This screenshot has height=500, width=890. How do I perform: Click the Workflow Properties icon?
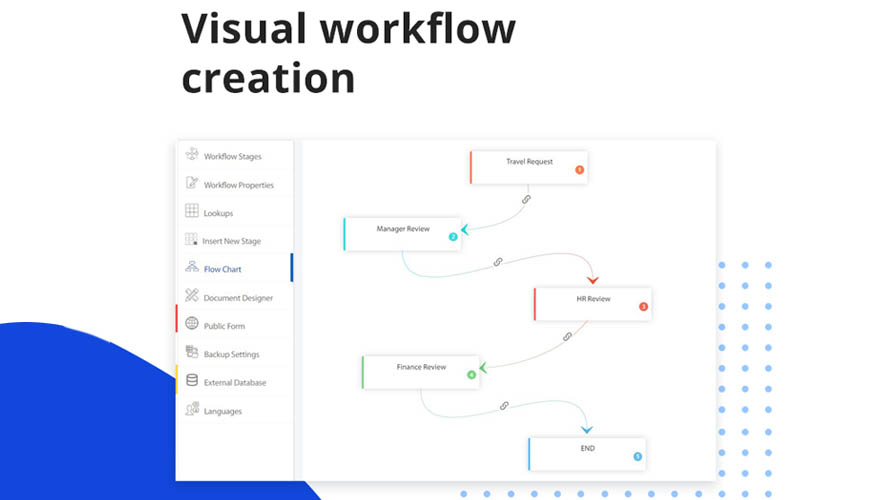192,182
